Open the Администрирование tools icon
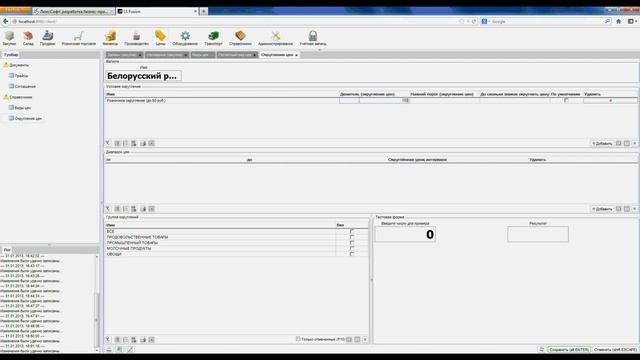This screenshot has height=360, width=640. (x=276, y=36)
